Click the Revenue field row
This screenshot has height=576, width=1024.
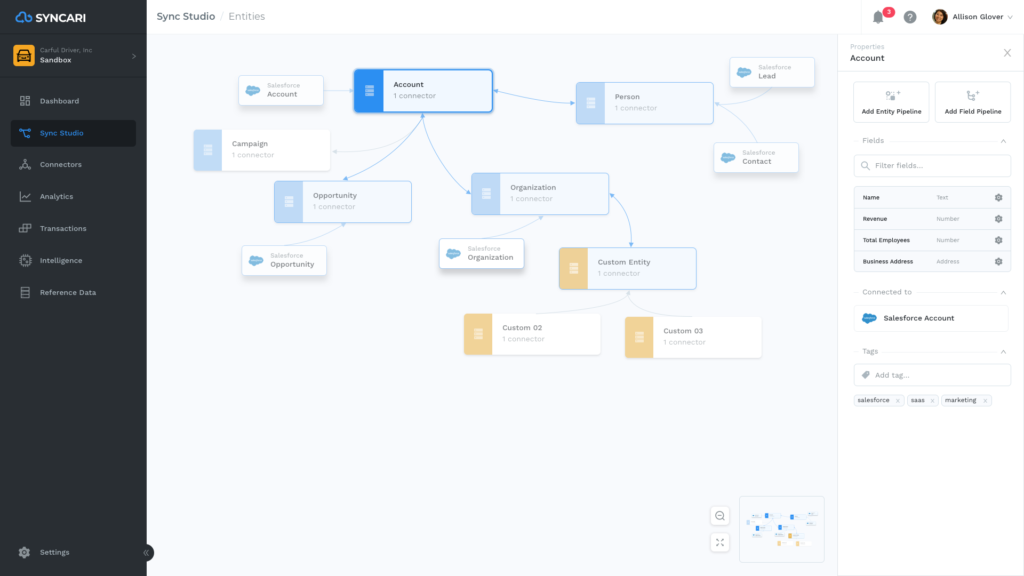point(932,219)
